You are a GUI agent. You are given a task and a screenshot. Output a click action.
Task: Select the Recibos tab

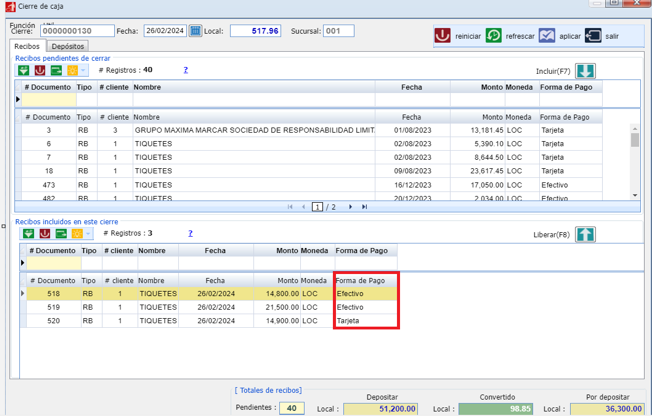(x=27, y=46)
